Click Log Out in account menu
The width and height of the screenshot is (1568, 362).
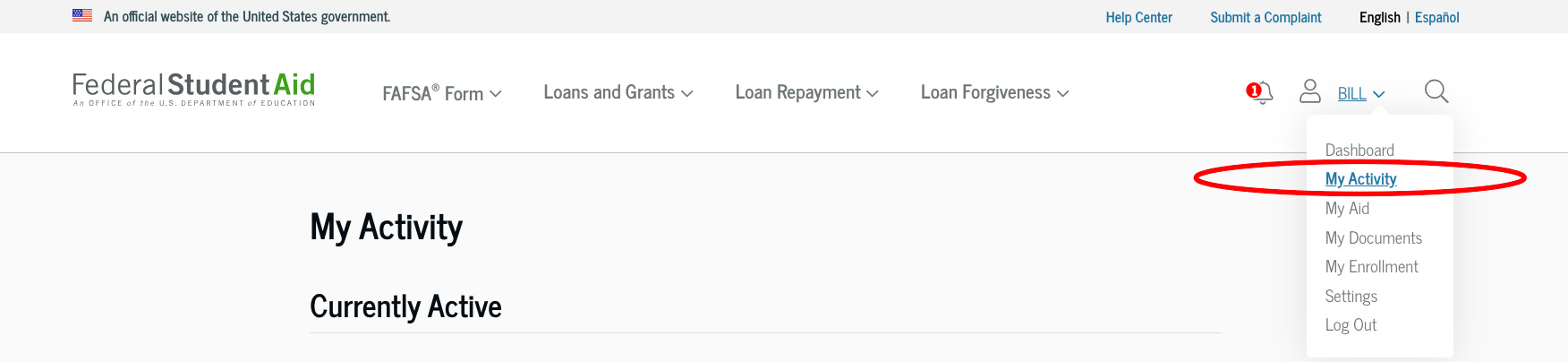tap(1351, 325)
